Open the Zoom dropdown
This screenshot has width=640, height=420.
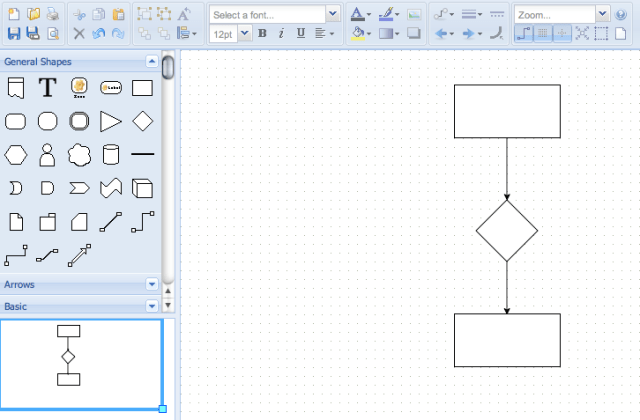point(561,14)
